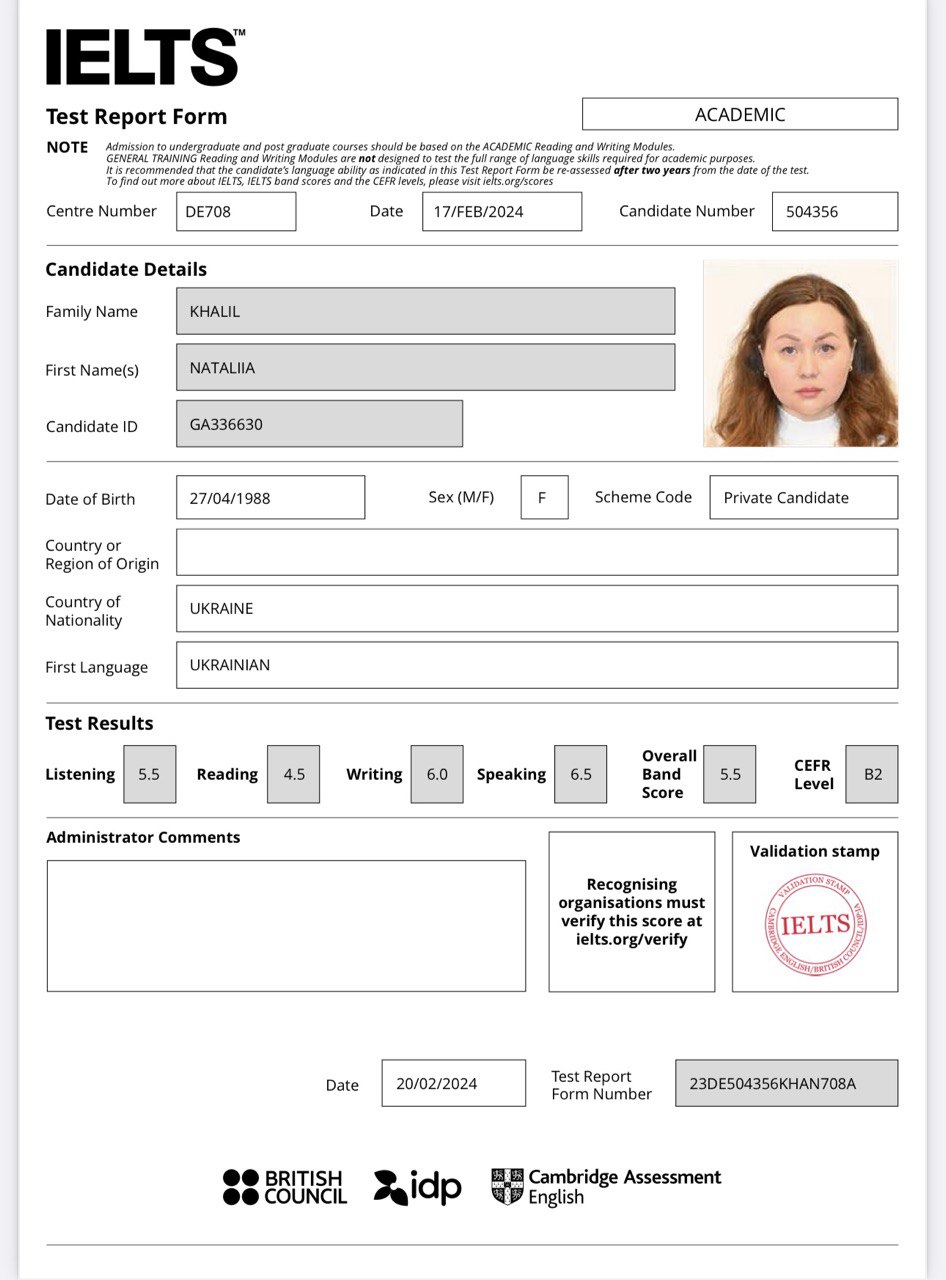Click the British Council logo
Viewport: 946px width, 1280px height.
[x=285, y=1187]
